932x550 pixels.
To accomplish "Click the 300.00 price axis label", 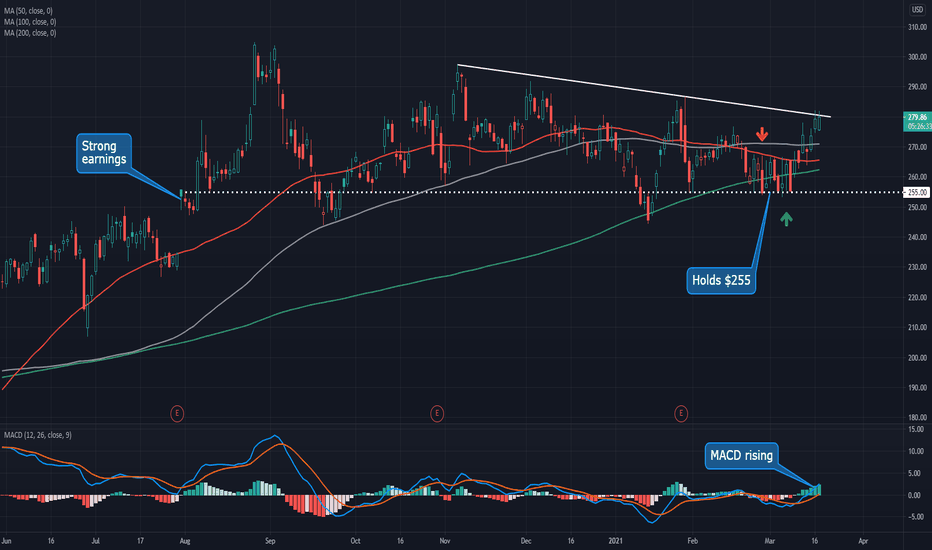I will click(917, 57).
